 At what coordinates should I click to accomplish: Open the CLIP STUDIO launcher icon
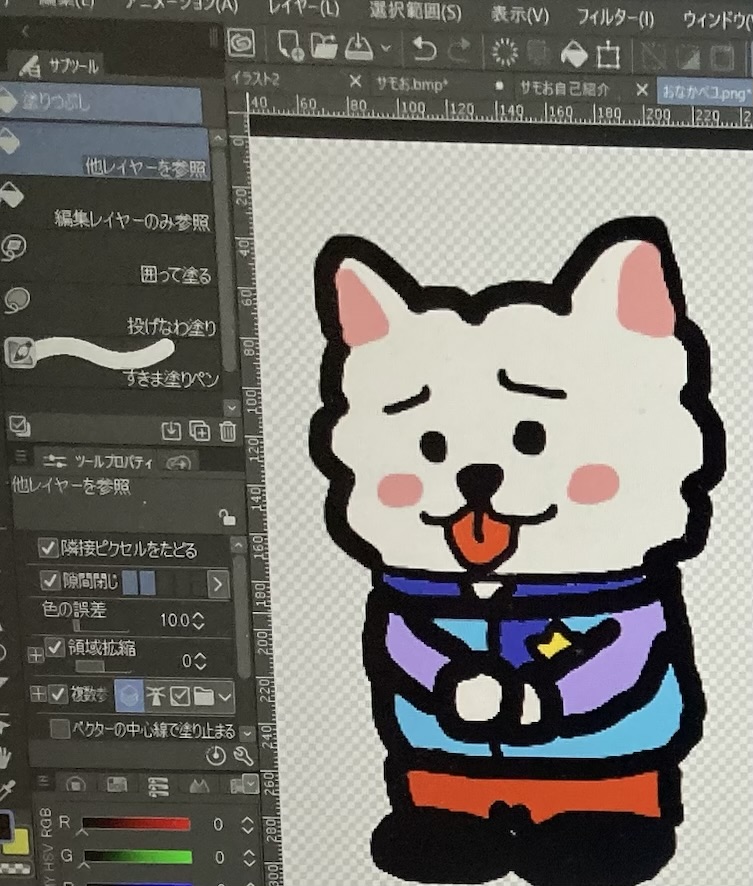(241, 45)
